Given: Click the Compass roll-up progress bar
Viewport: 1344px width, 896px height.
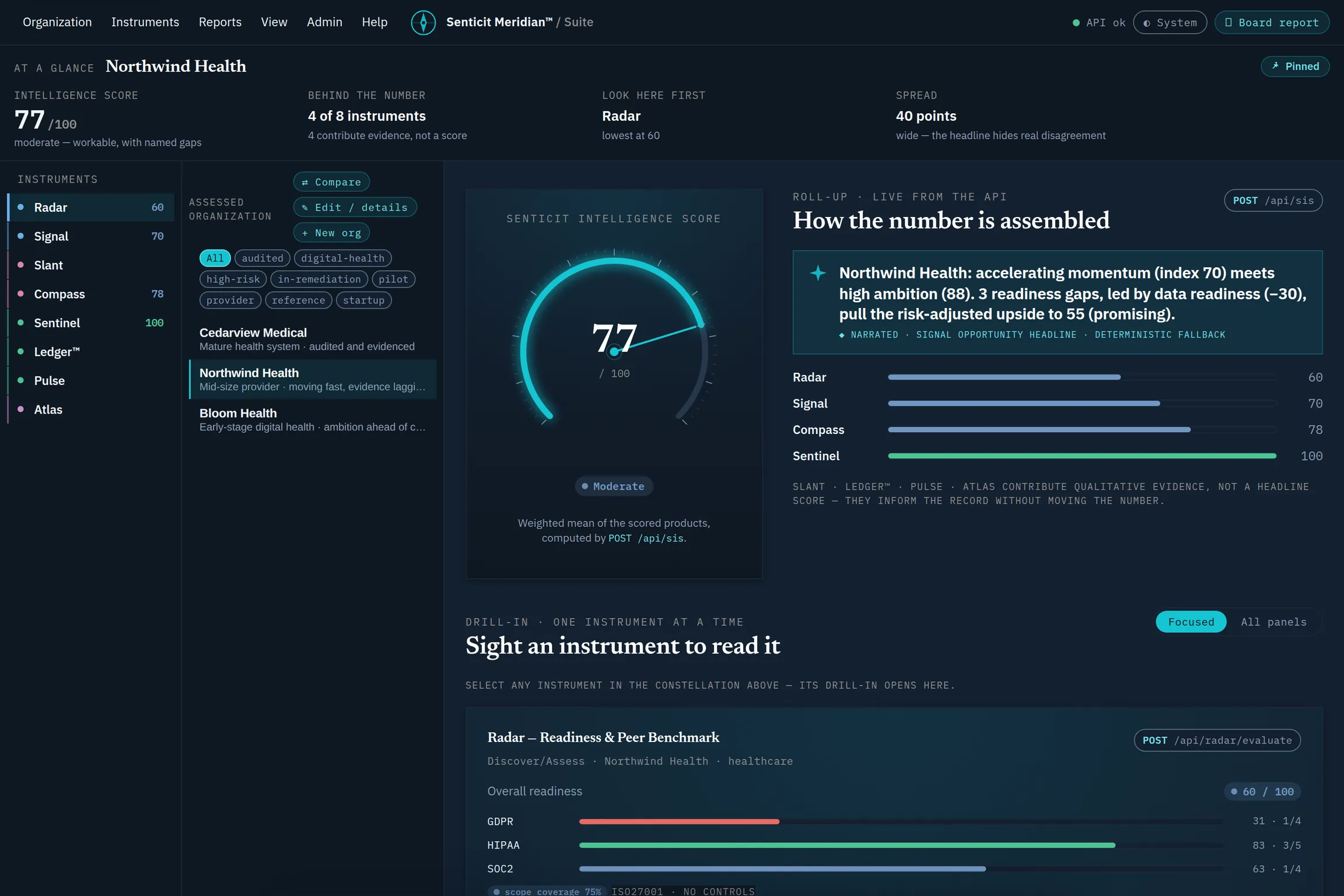Looking at the screenshot, I should click(1082, 429).
